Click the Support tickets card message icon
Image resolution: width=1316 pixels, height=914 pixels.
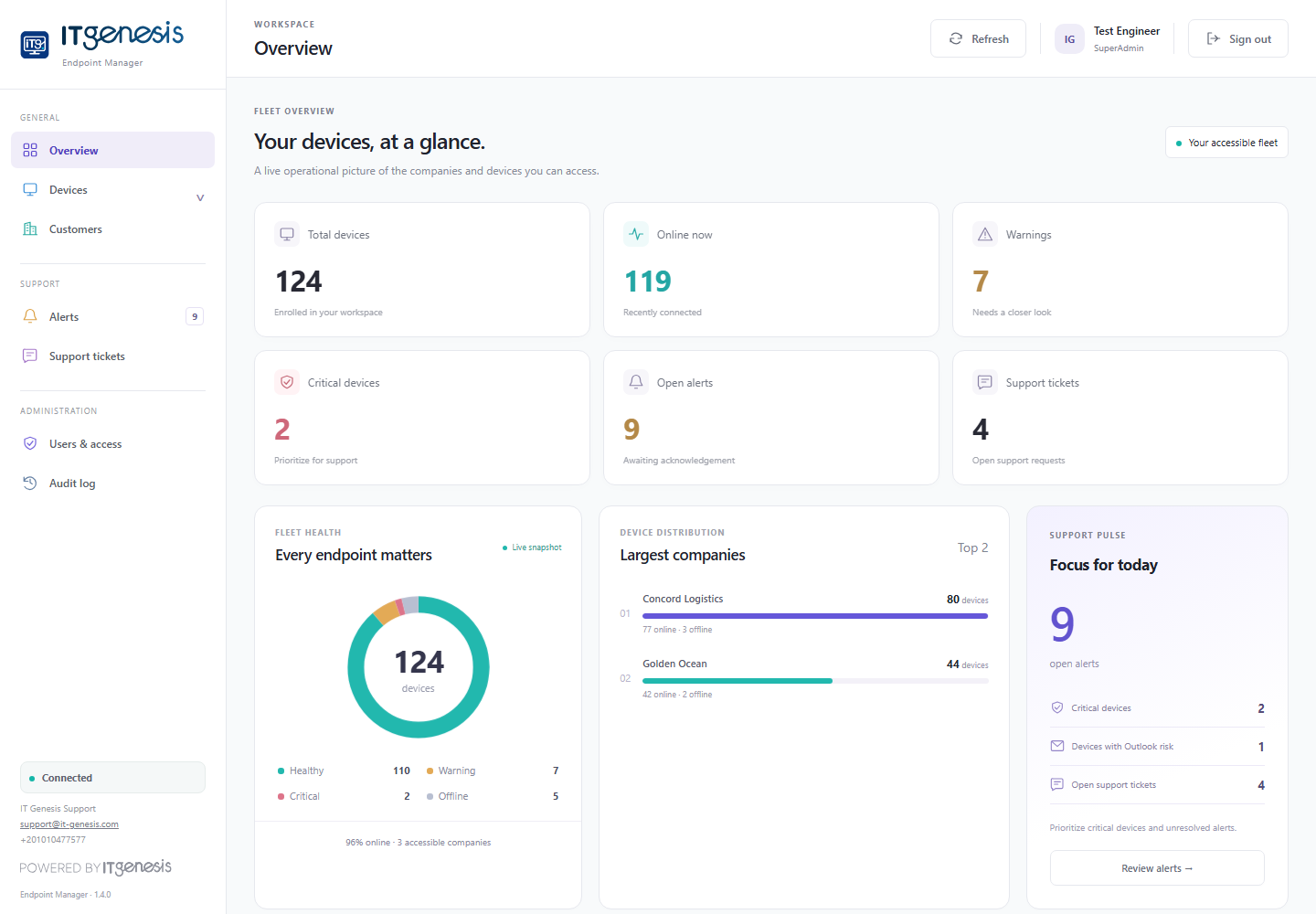pos(985,382)
